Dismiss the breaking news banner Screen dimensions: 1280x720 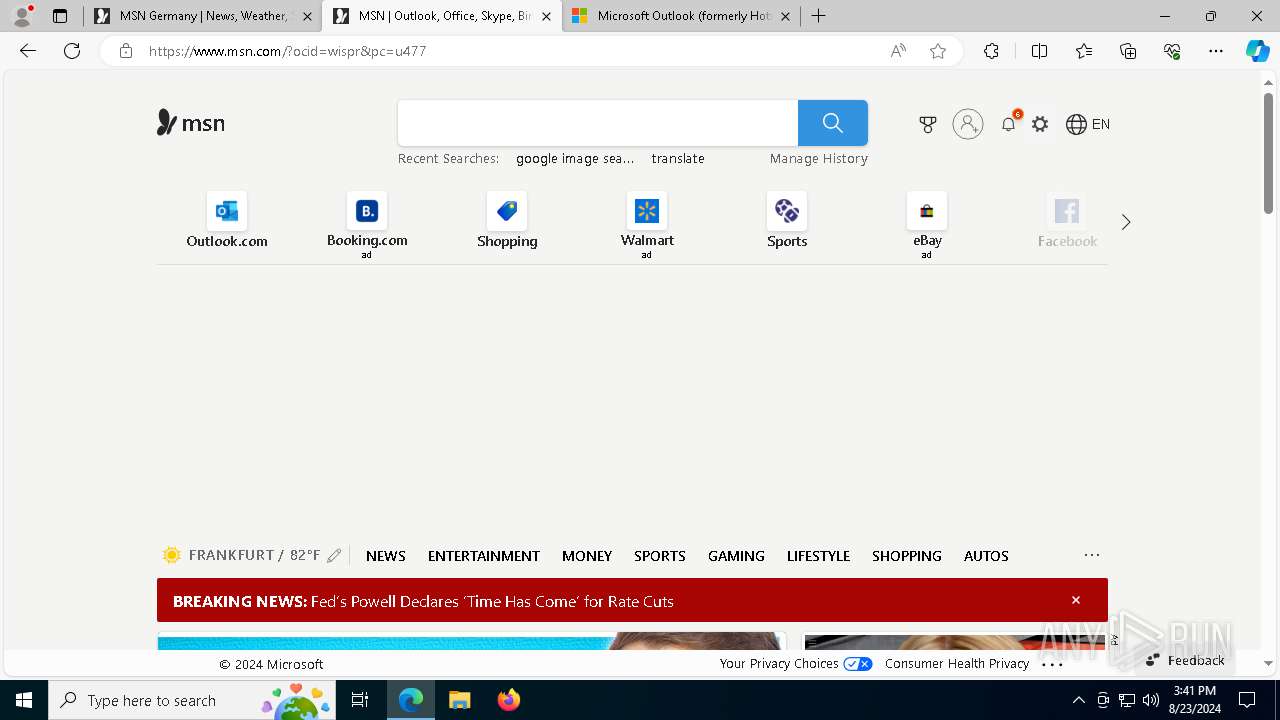1076,600
